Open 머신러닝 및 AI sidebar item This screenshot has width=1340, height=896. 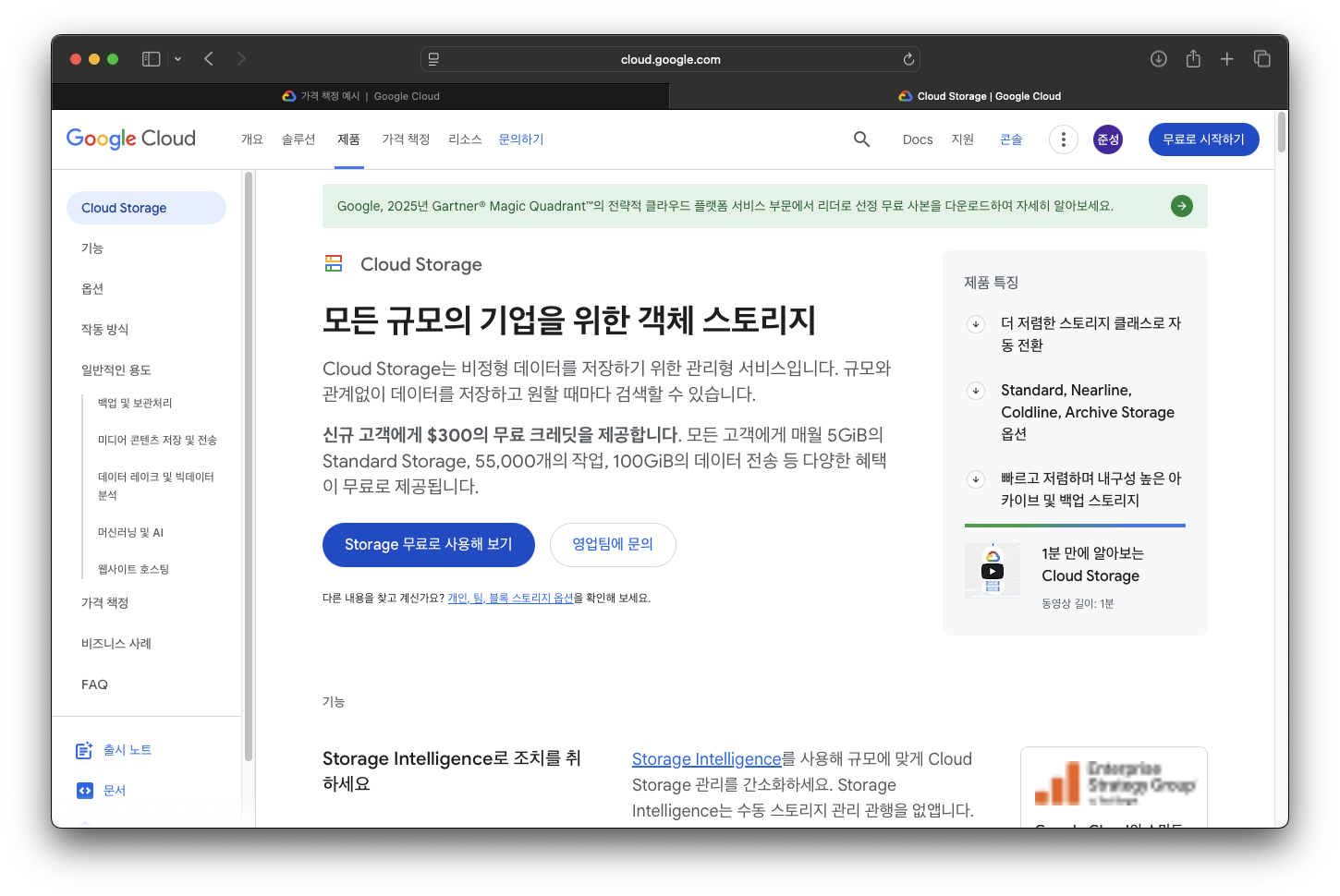coord(130,532)
